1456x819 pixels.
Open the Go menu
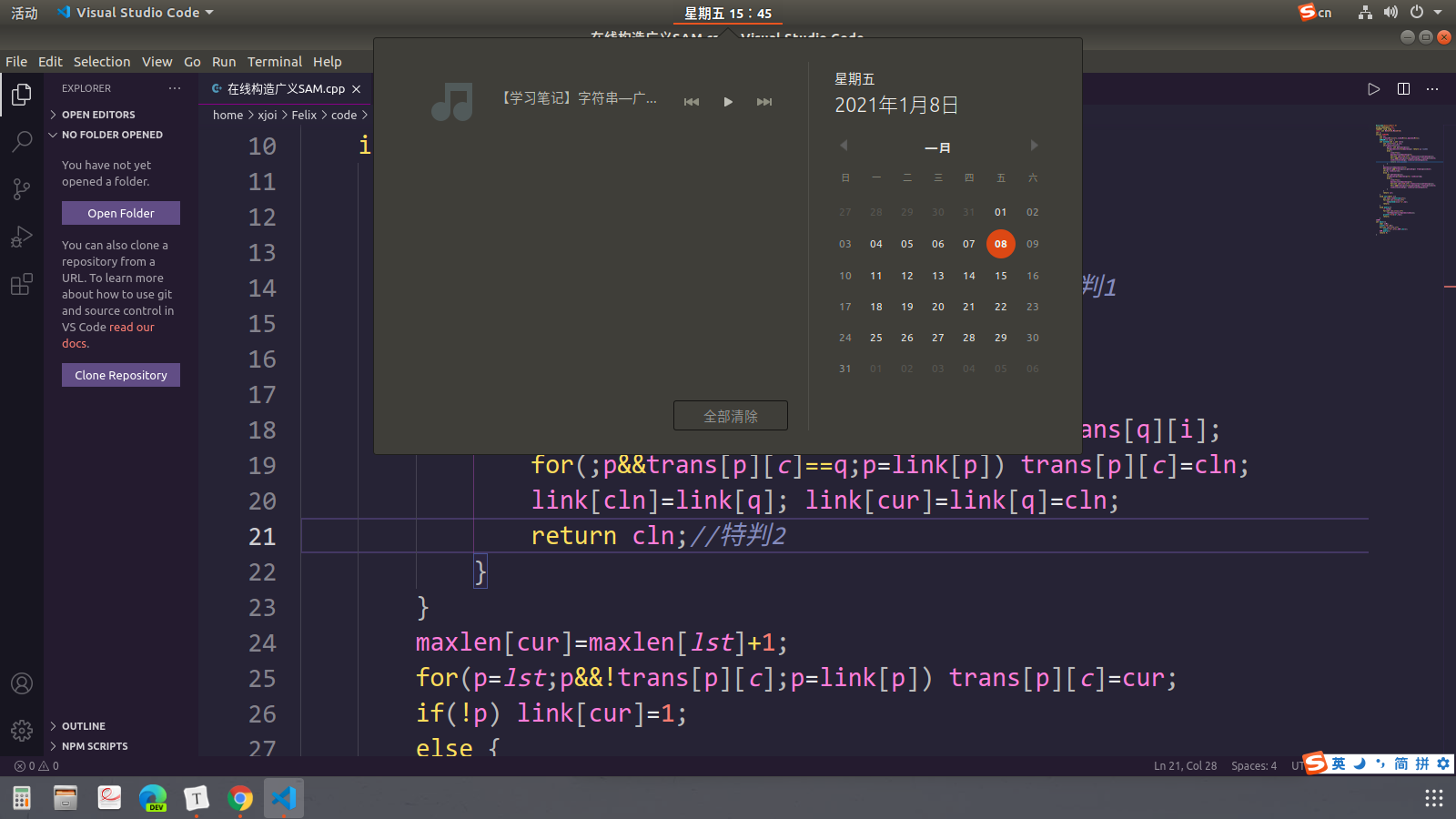[x=192, y=62]
